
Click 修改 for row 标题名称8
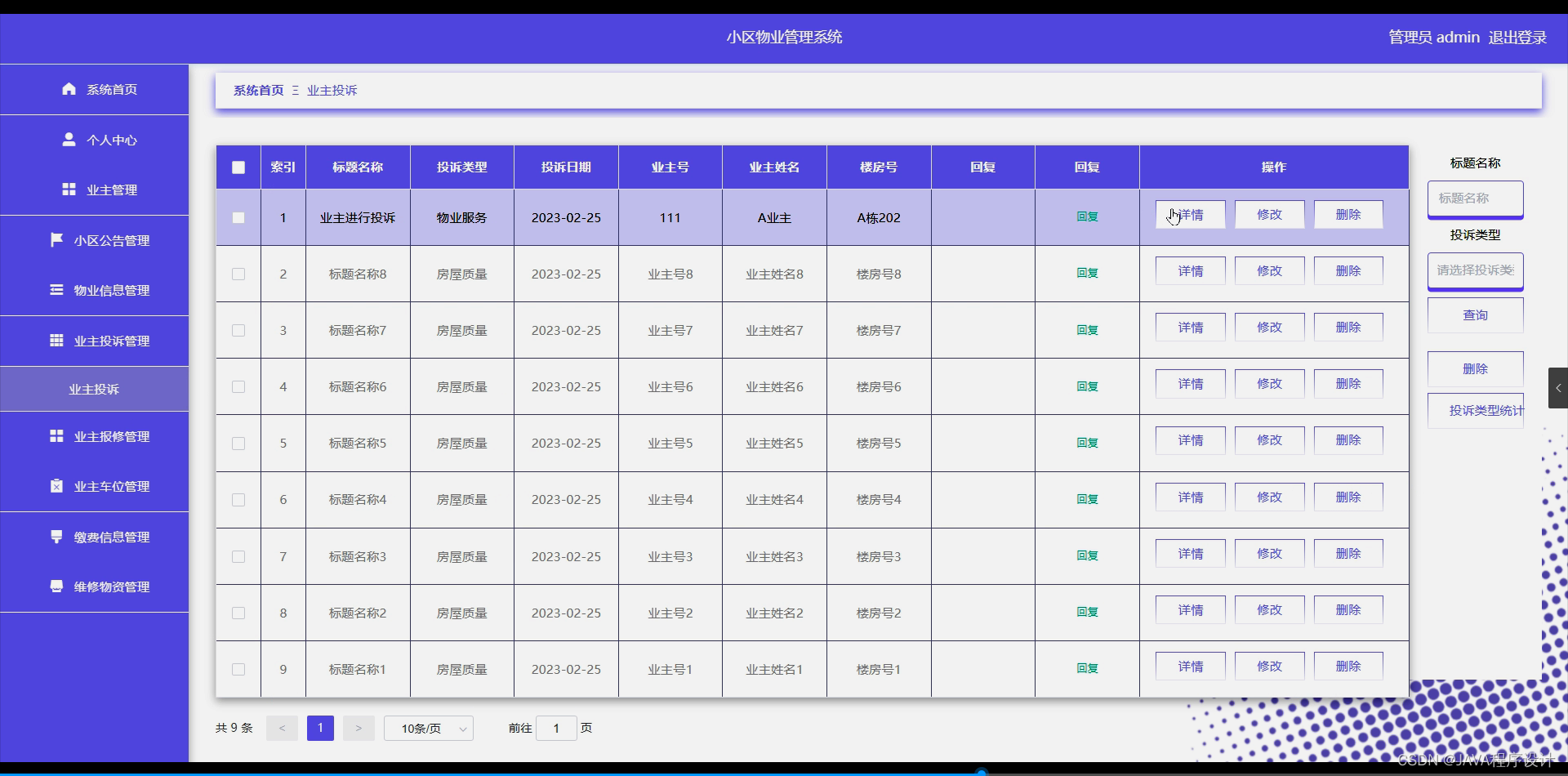(1269, 271)
